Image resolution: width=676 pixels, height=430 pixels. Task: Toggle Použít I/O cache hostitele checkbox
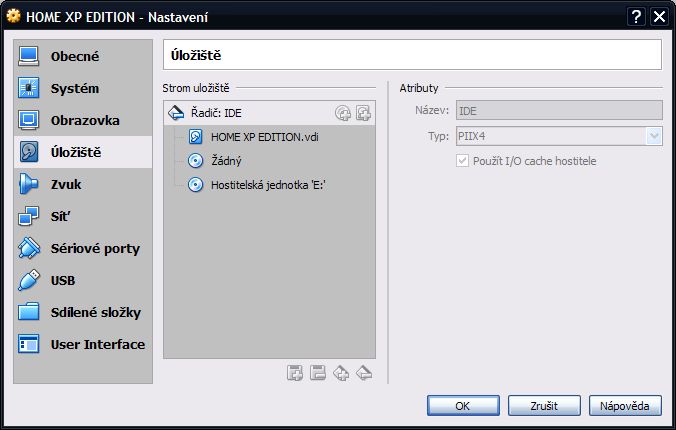click(463, 161)
